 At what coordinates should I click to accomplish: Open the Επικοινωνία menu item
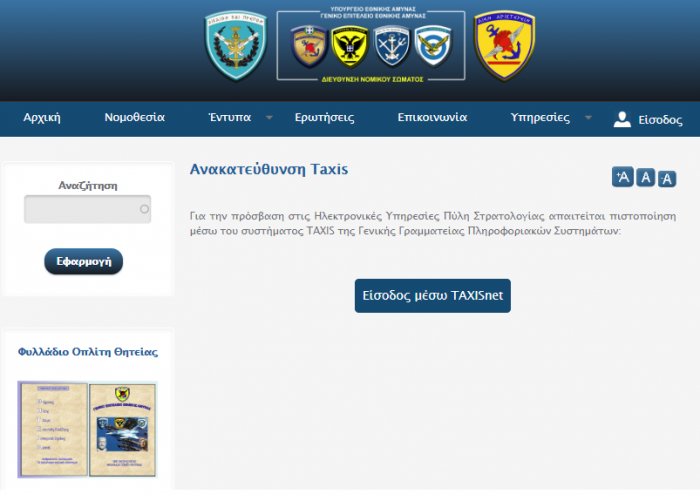432,117
